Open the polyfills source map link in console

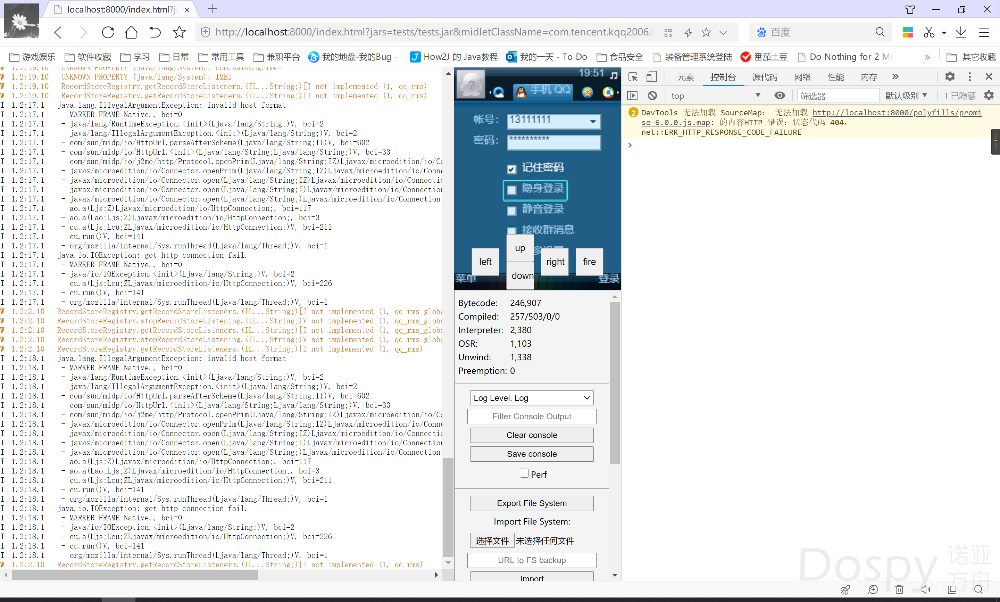click(x=896, y=112)
